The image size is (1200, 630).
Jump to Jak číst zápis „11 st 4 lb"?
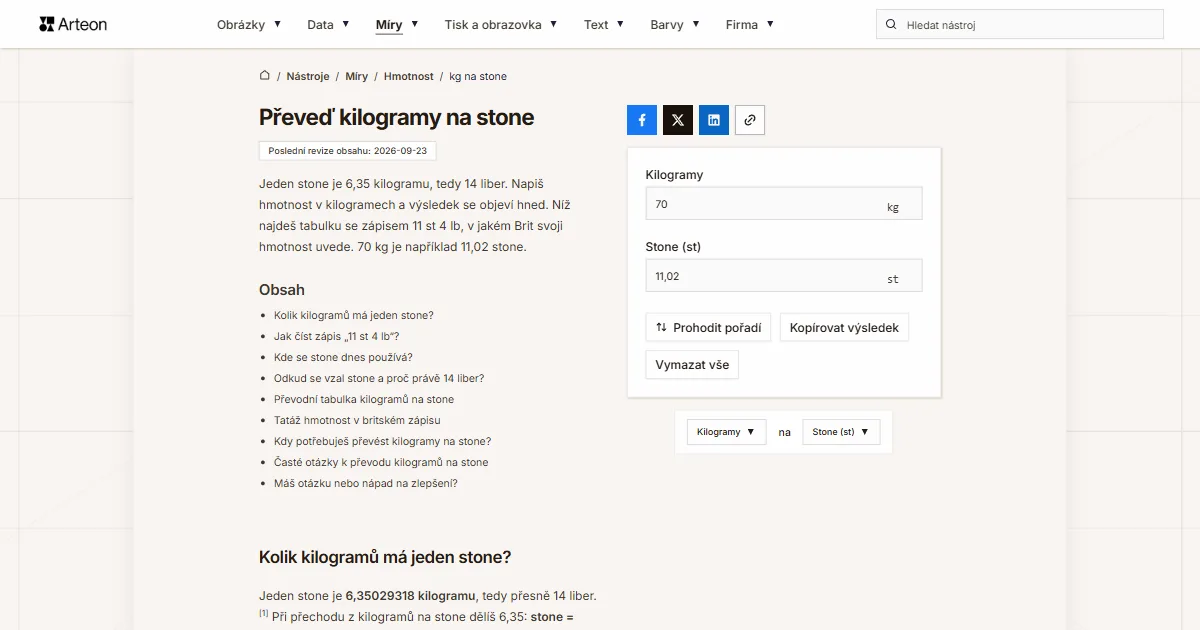[x=337, y=336]
